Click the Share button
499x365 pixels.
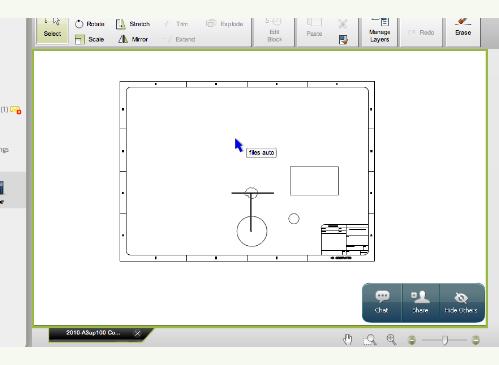click(420, 302)
